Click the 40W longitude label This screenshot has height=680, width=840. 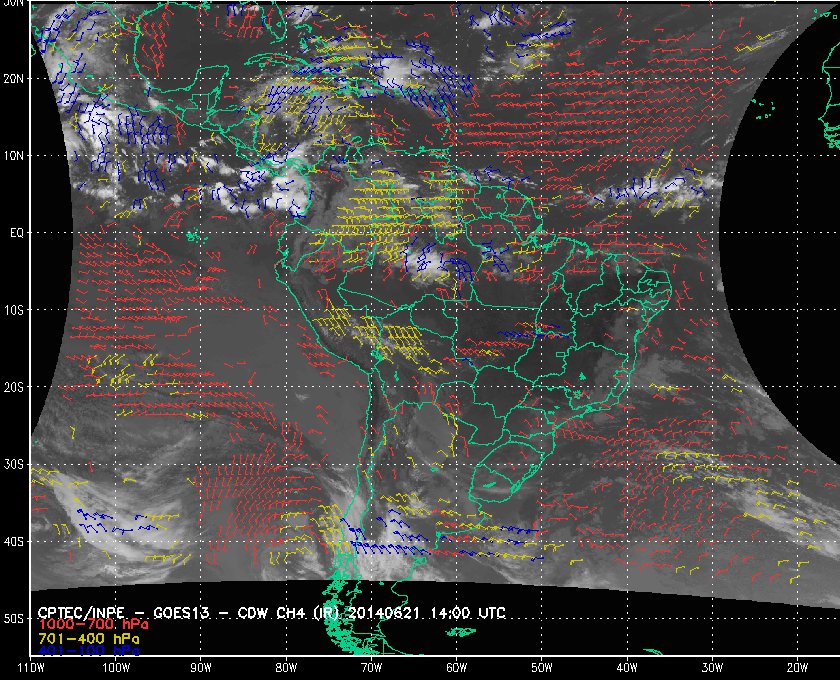[x=627, y=668]
